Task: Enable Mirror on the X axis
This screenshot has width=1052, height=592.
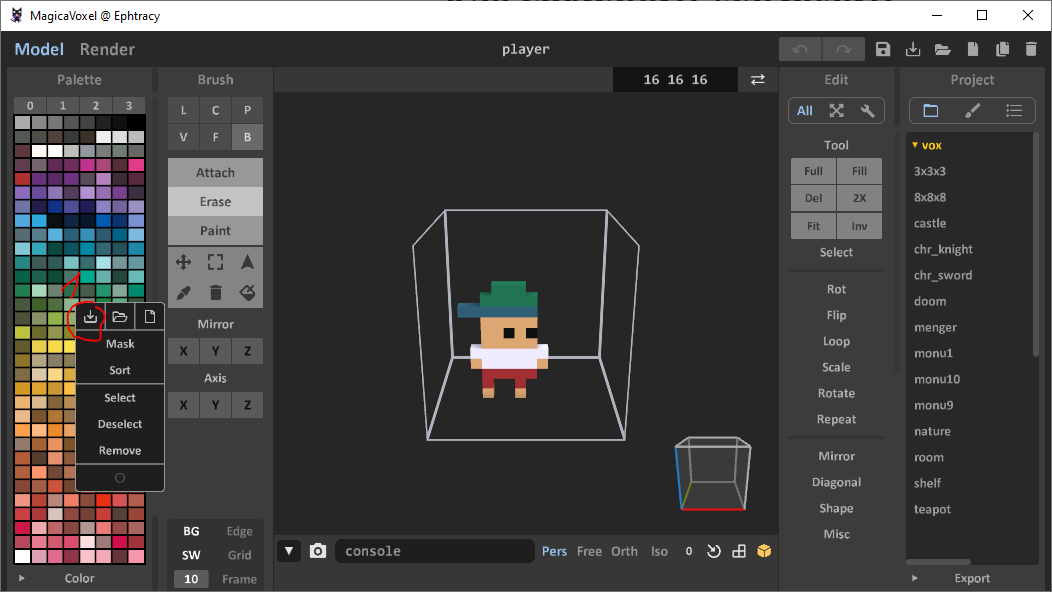Action: 183,350
